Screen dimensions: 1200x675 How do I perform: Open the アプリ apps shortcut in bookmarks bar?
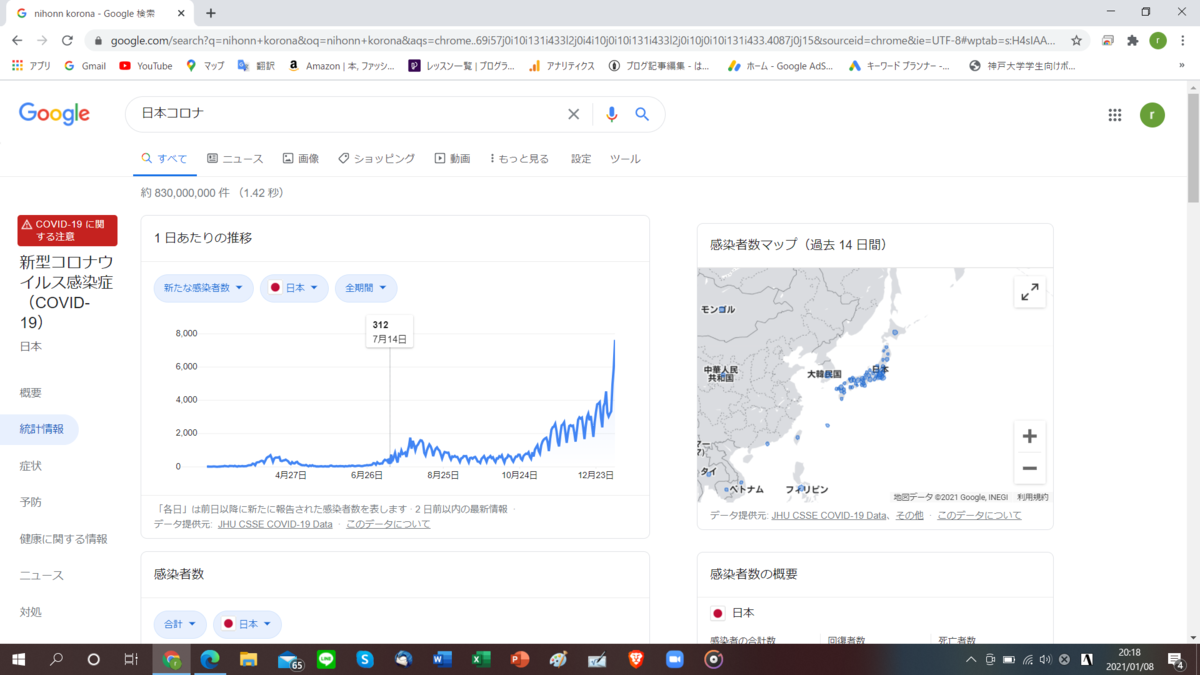pos(31,66)
